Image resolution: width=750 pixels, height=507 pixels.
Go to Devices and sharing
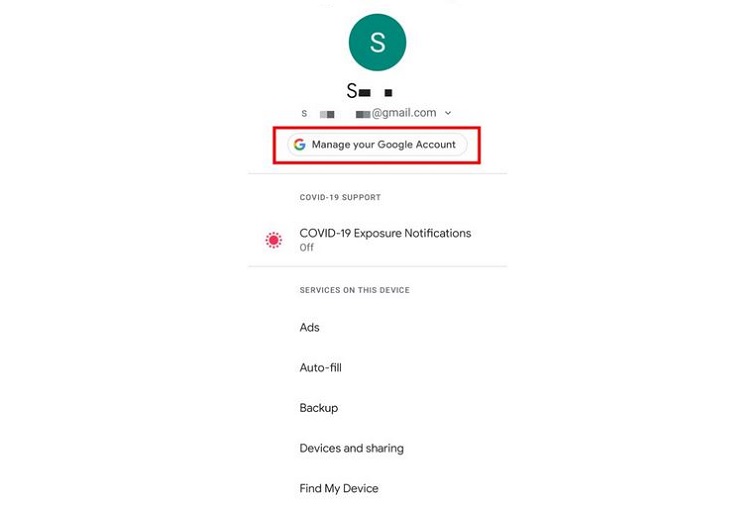click(x=352, y=448)
